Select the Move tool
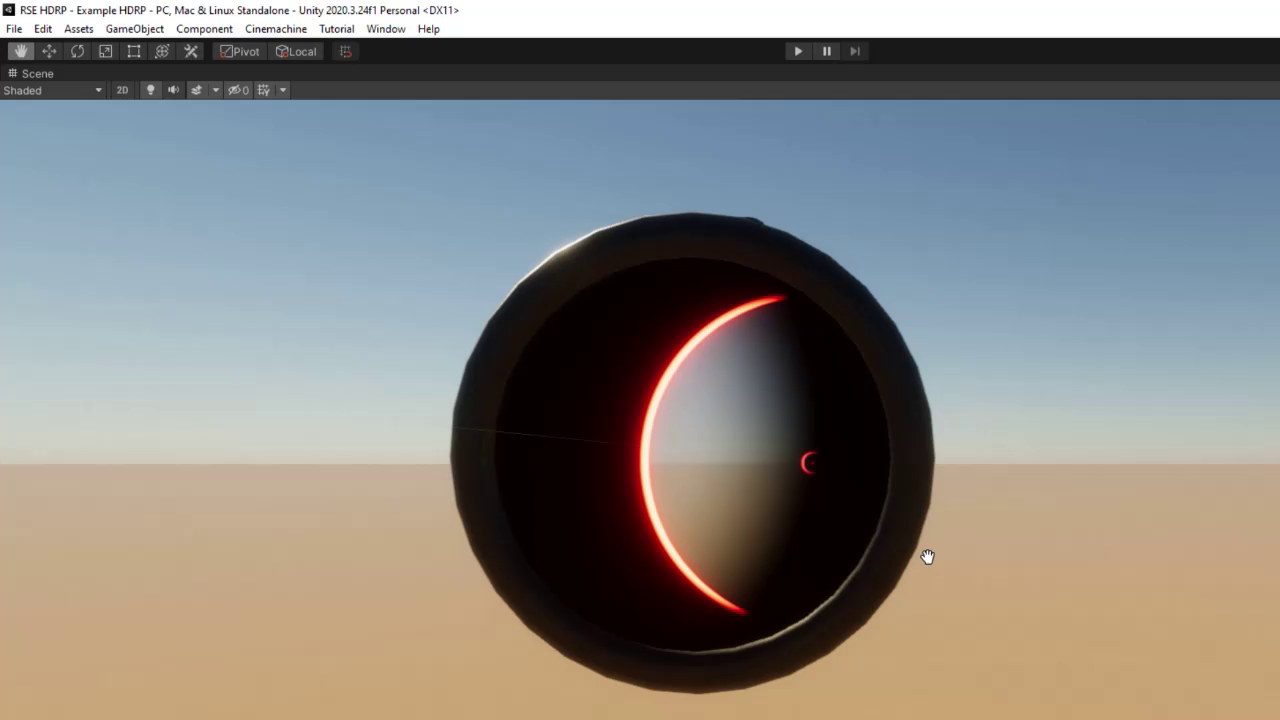 point(49,51)
